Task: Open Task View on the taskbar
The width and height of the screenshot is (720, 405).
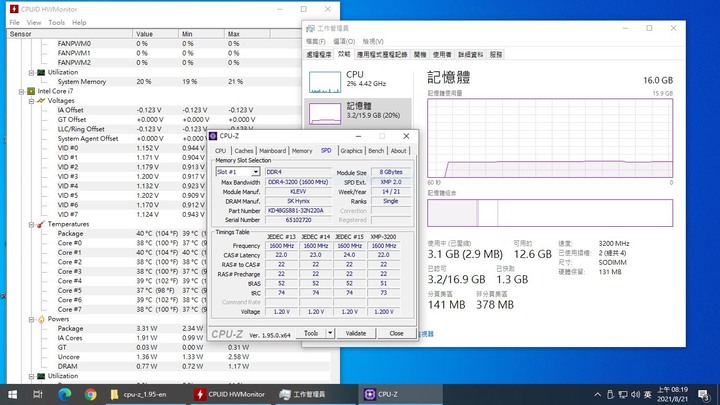Action: (38, 394)
